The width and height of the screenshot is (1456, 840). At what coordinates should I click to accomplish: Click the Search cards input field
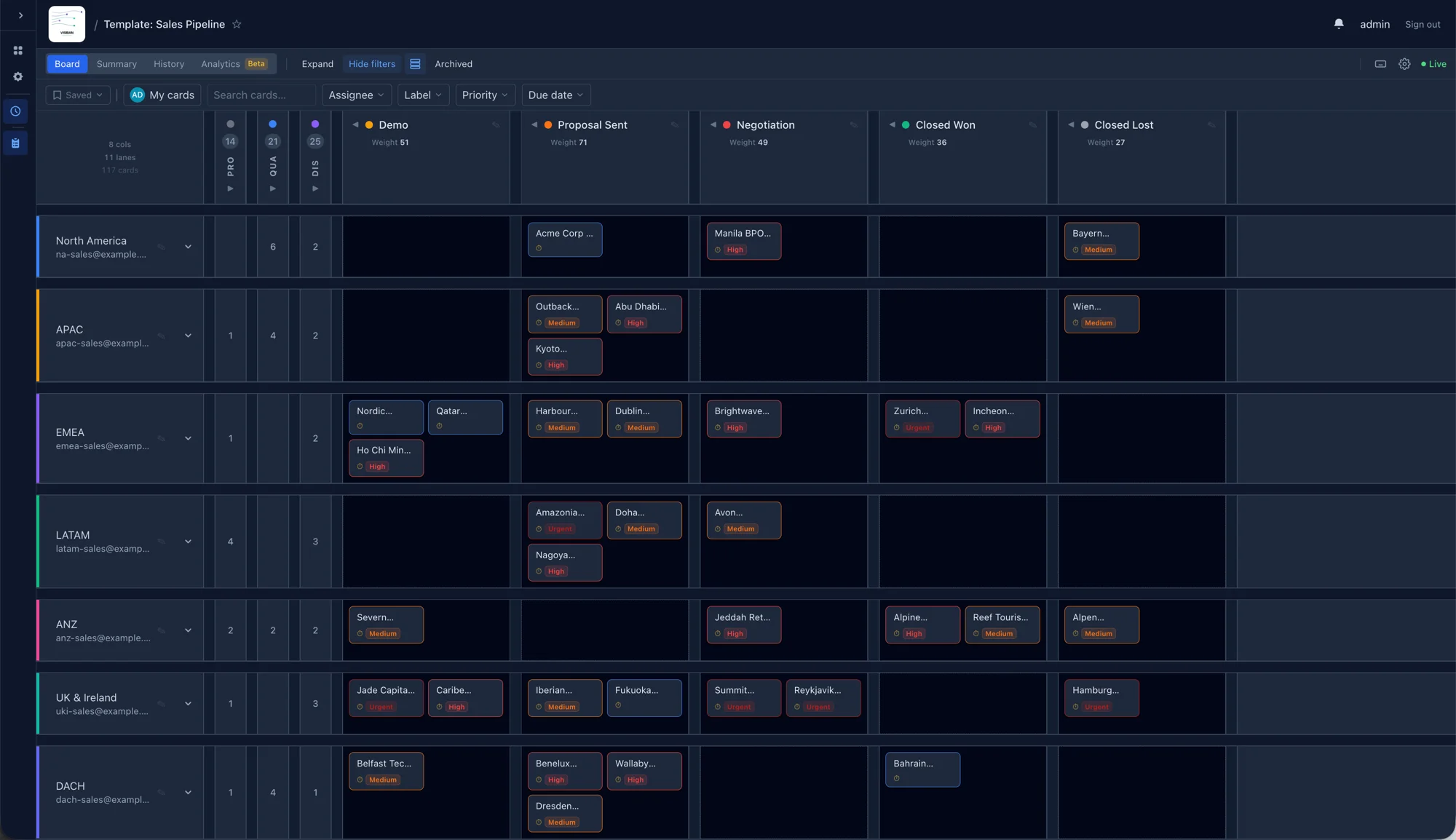click(261, 95)
